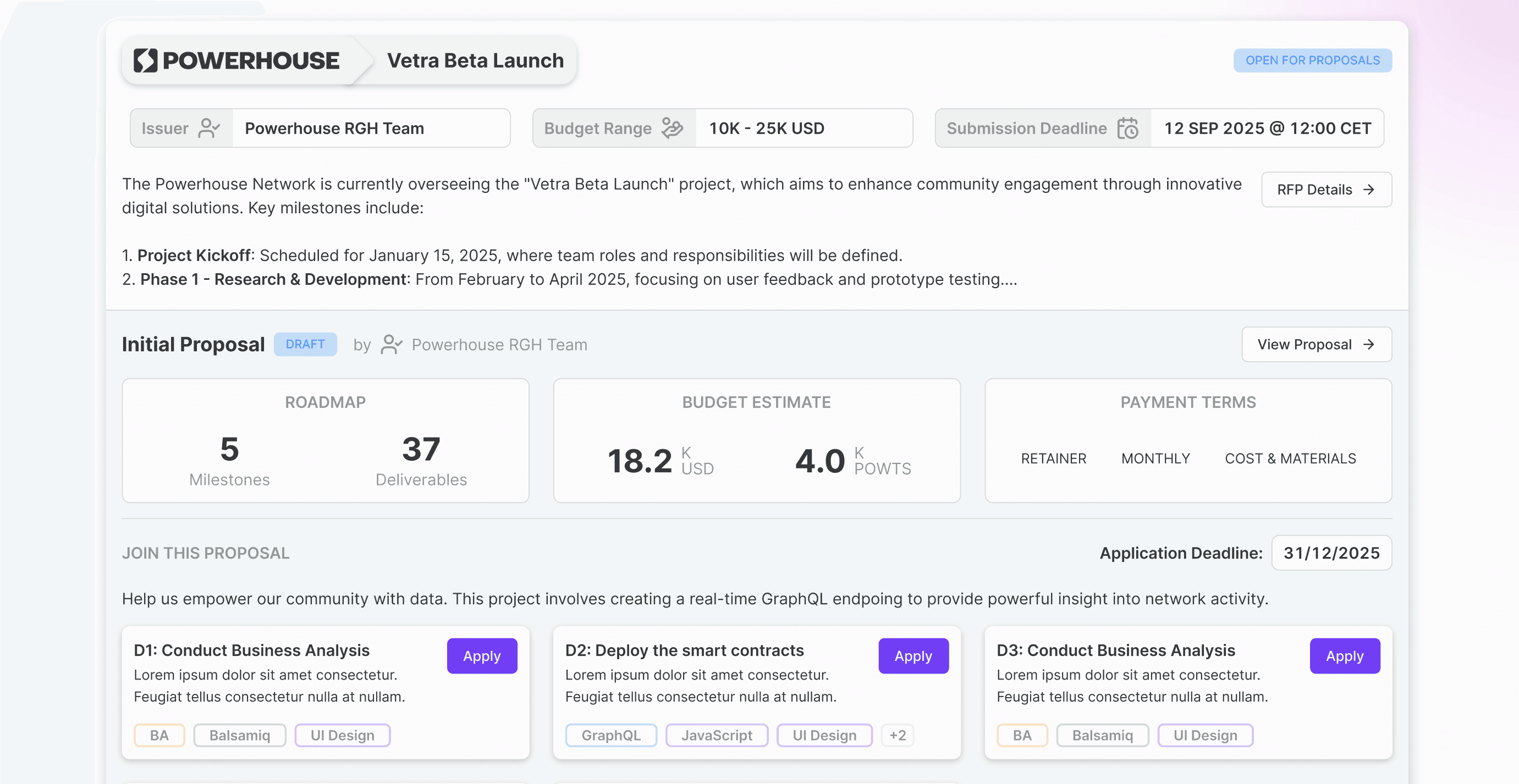This screenshot has width=1519, height=784.
Task: Click the Powerhouse logo icon
Action: tap(145, 60)
